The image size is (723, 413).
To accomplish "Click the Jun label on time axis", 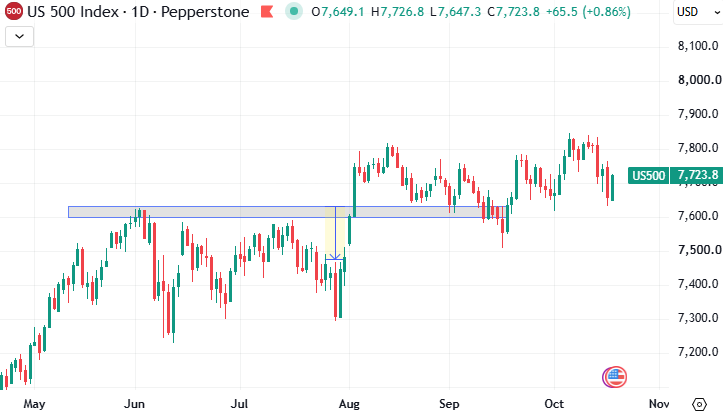I will [135, 404].
